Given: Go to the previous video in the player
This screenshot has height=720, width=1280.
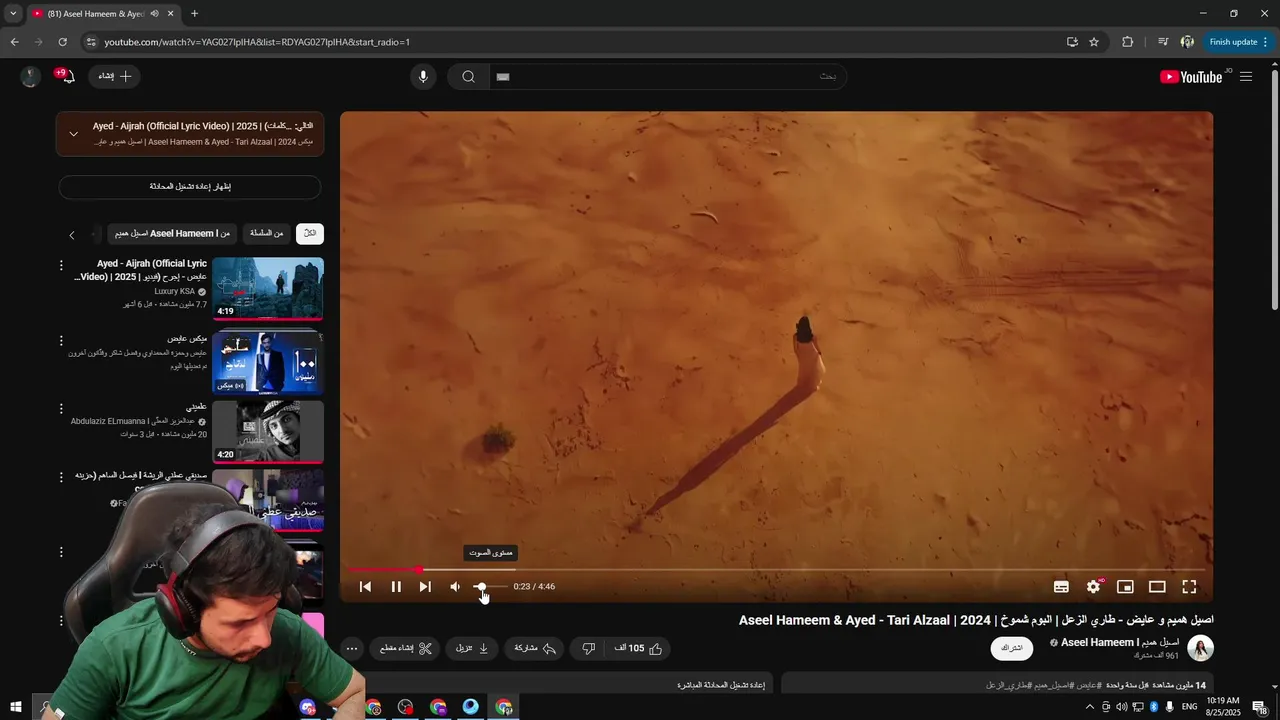Looking at the screenshot, I should coord(365,587).
